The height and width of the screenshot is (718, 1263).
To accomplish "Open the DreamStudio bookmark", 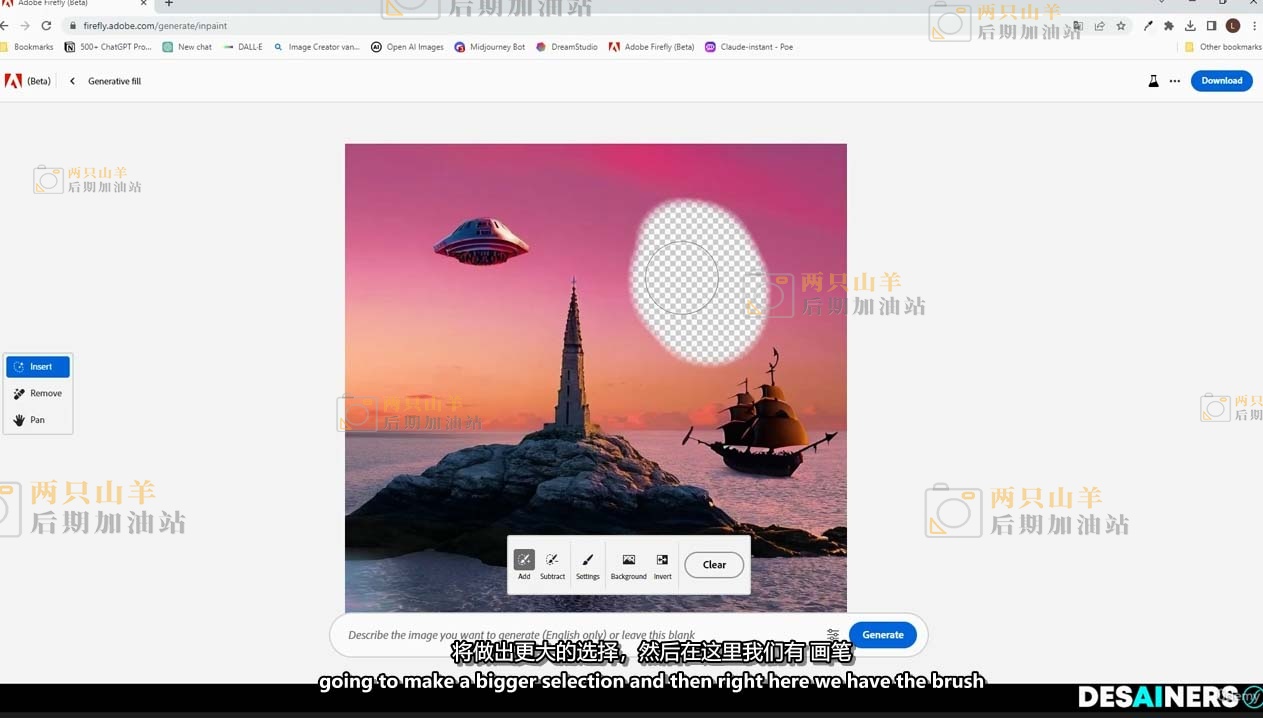I will 567,47.
